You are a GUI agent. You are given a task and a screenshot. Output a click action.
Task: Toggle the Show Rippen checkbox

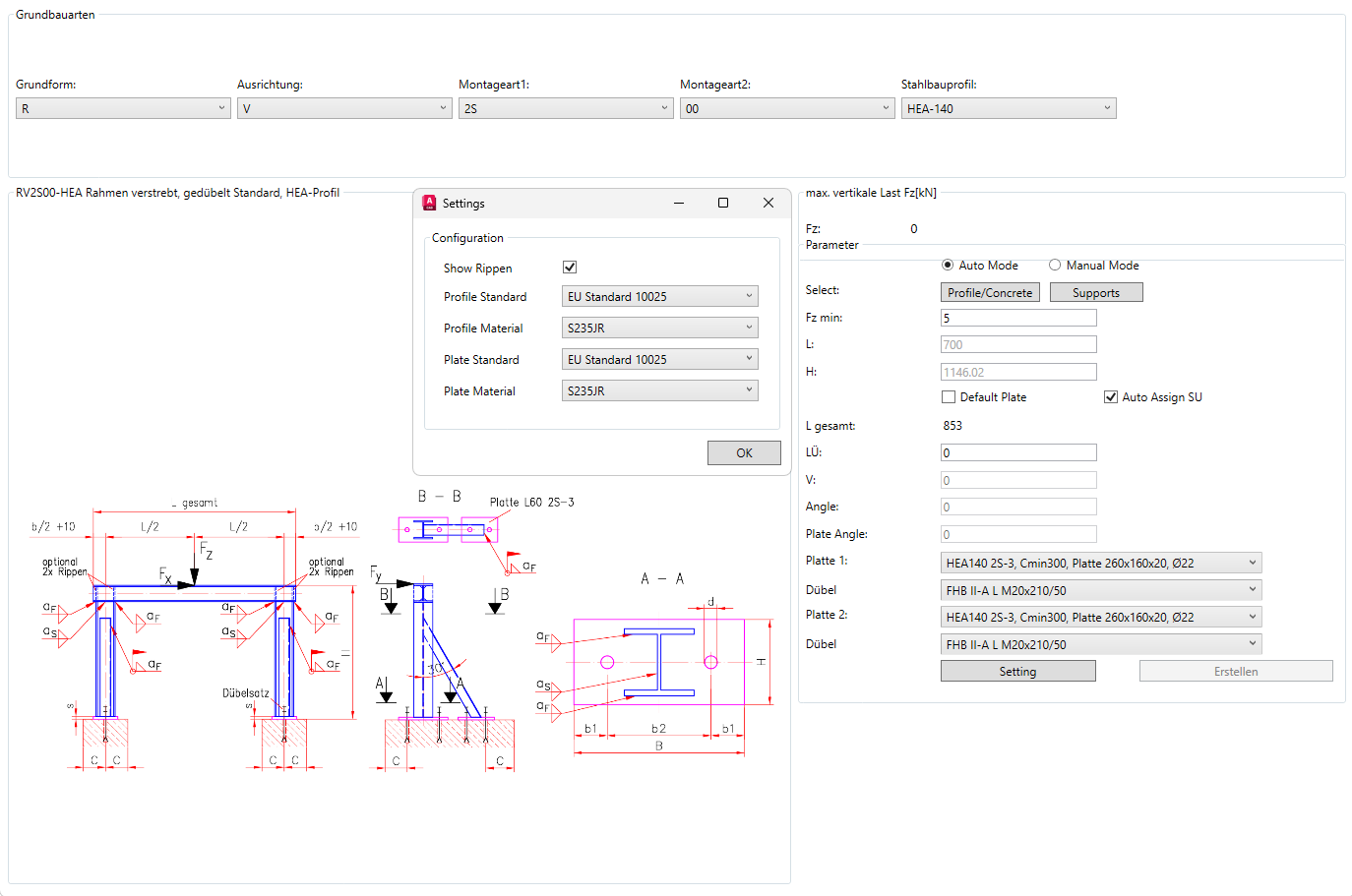click(x=570, y=268)
